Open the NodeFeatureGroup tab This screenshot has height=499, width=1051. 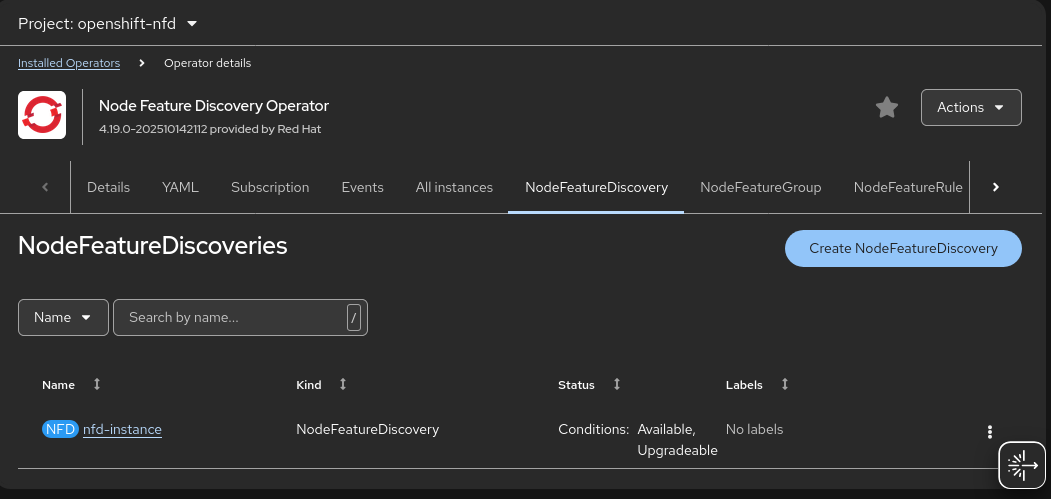(760, 187)
